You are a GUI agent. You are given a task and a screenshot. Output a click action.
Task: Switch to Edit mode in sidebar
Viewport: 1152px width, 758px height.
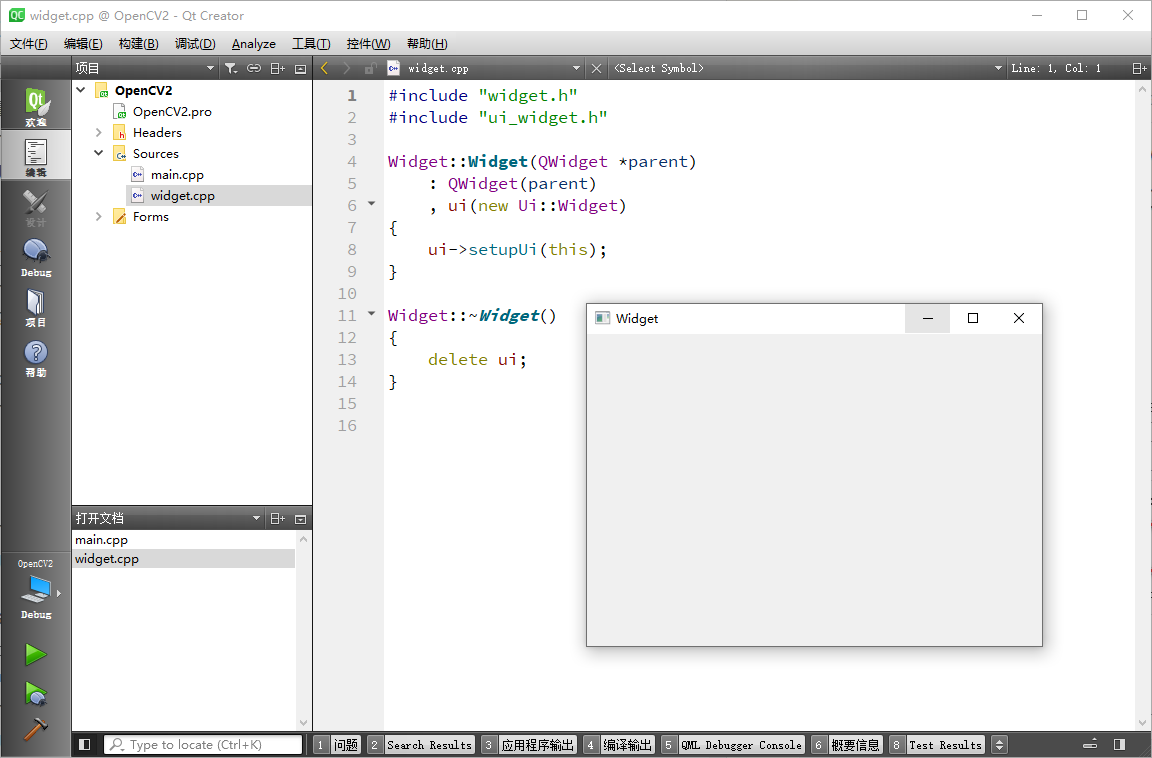(x=35, y=155)
